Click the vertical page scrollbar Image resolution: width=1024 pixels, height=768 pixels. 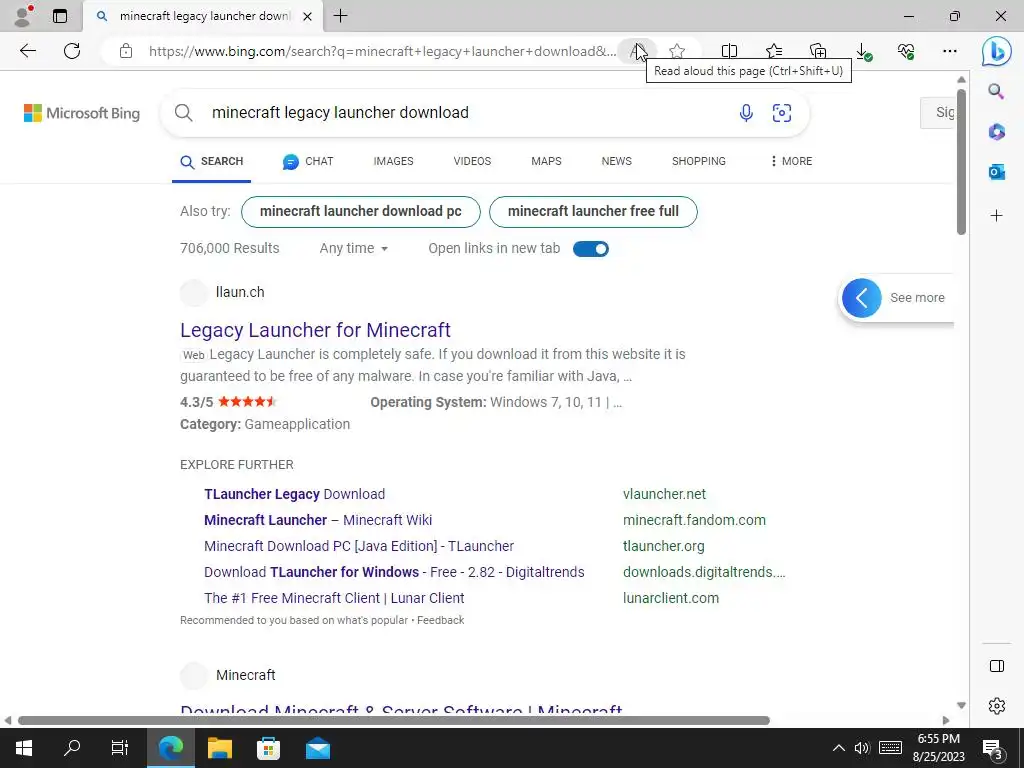click(961, 161)
